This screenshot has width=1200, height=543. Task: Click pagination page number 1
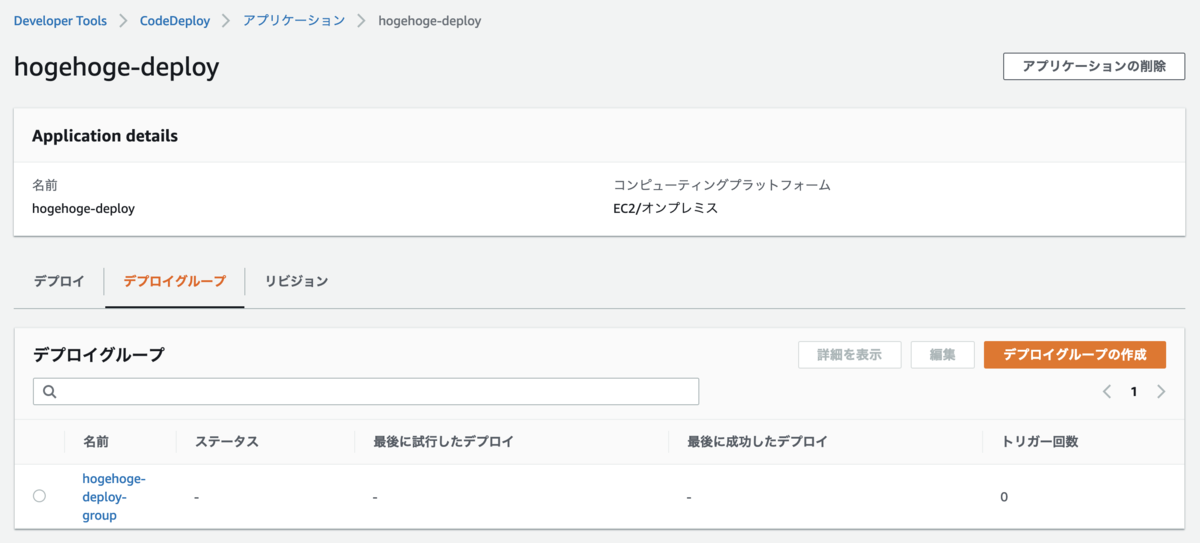(x=1134, y=392)
